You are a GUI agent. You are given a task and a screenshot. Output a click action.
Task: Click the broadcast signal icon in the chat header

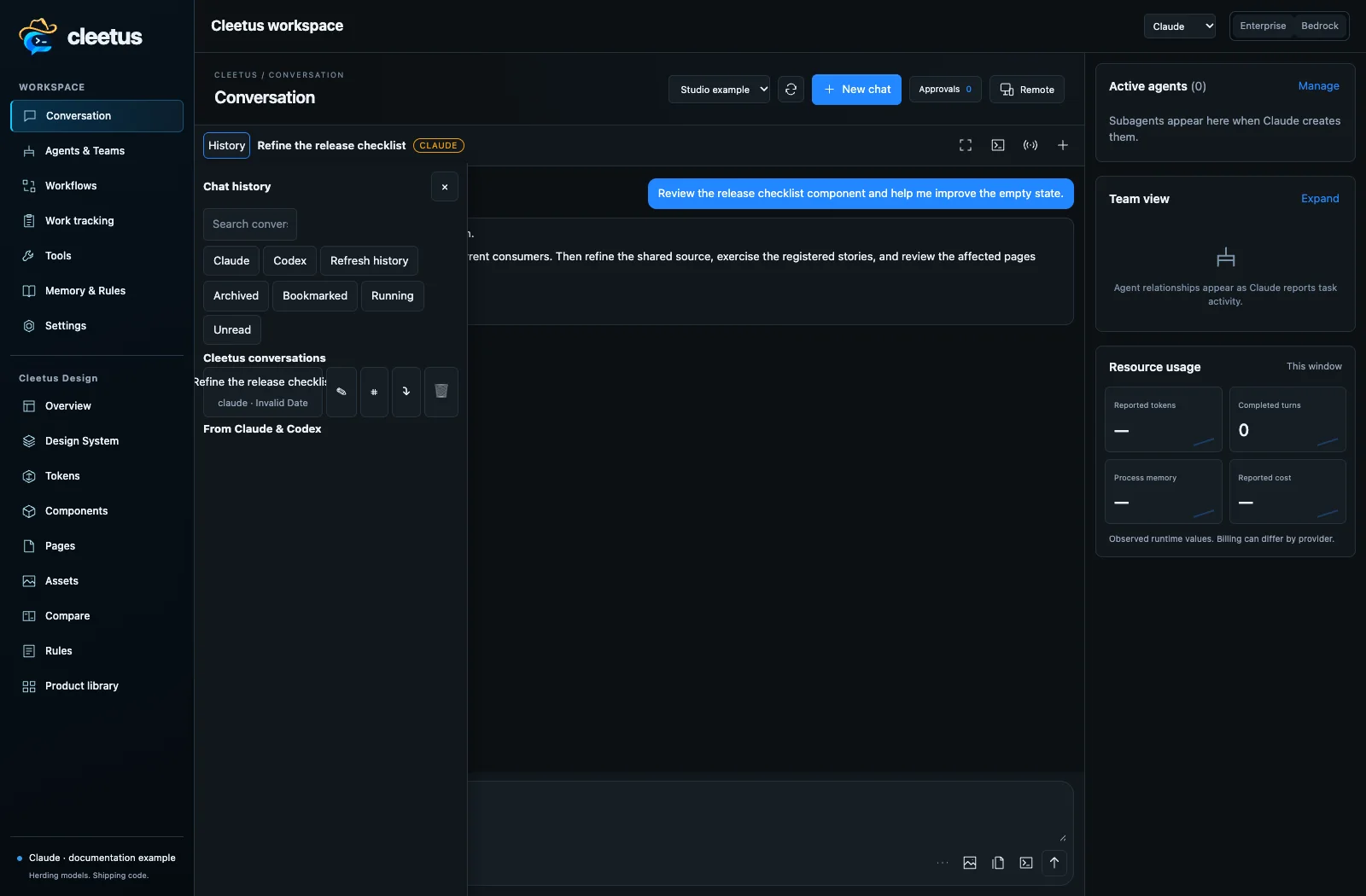tap(1030, 145)
